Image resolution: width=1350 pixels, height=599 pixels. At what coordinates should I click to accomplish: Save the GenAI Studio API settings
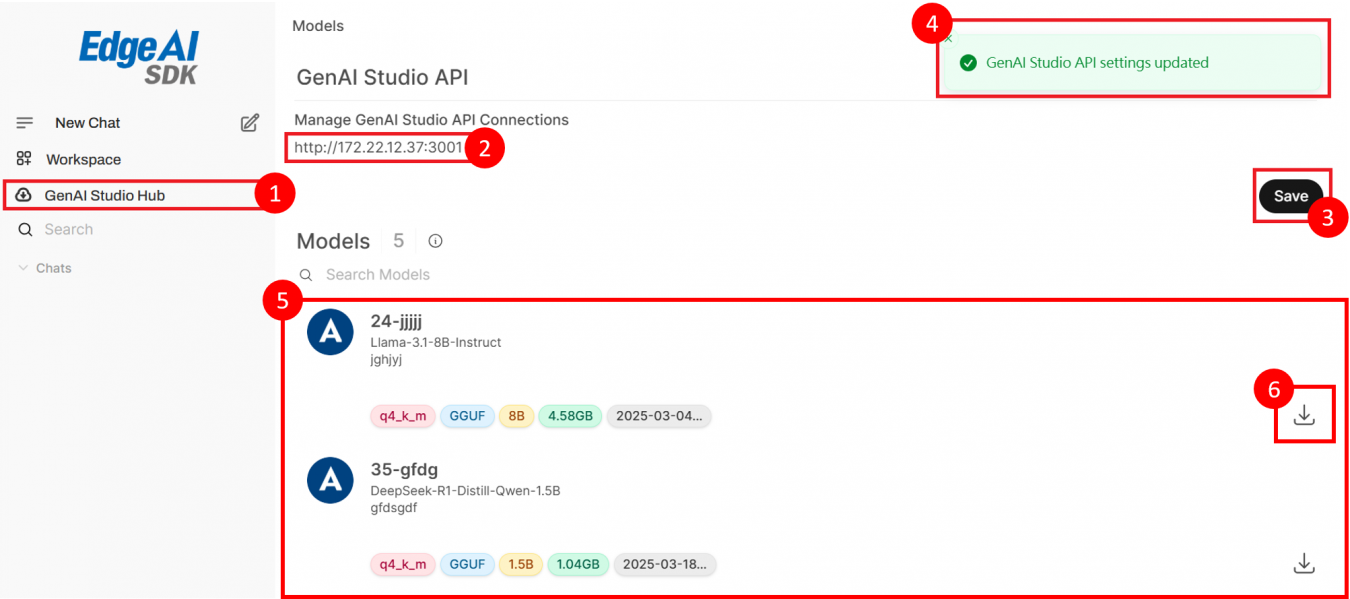(x=1290, y=196)
